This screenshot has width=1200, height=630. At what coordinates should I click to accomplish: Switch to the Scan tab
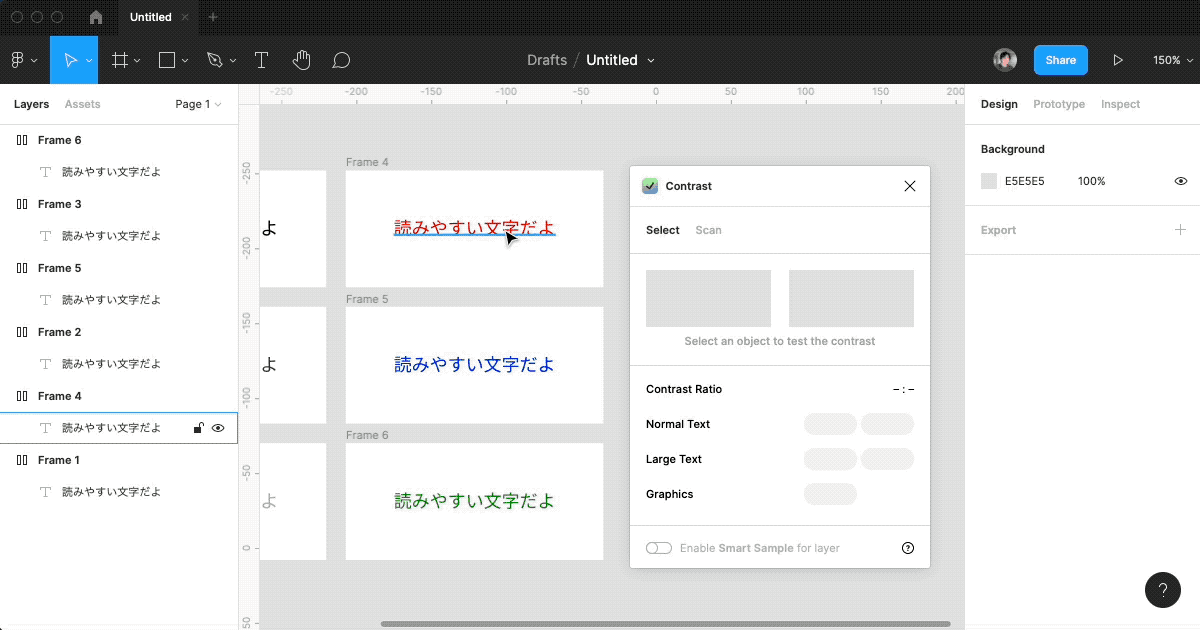point(708,230)
